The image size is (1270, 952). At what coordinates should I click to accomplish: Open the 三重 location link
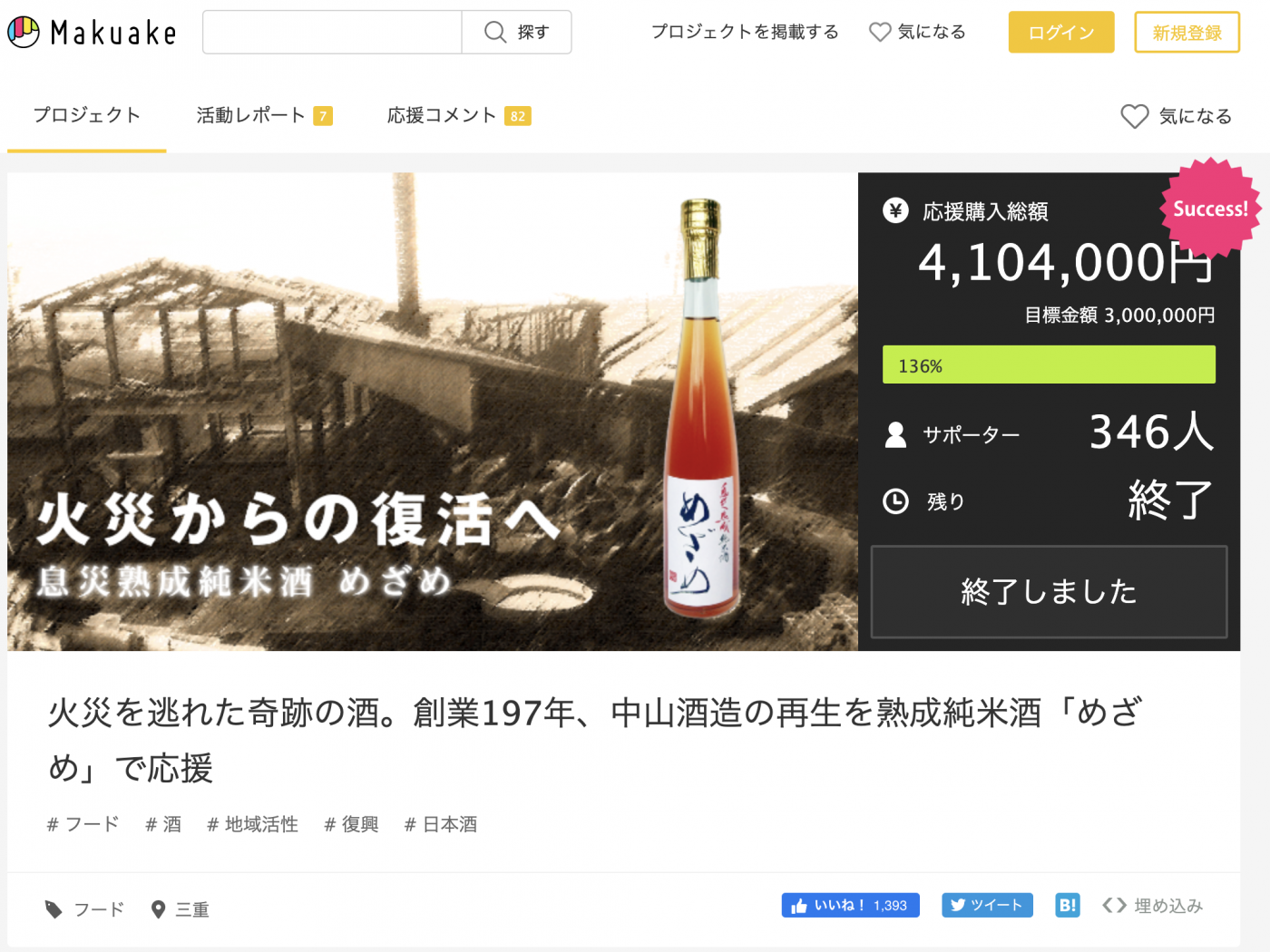(x=192, y=909)
